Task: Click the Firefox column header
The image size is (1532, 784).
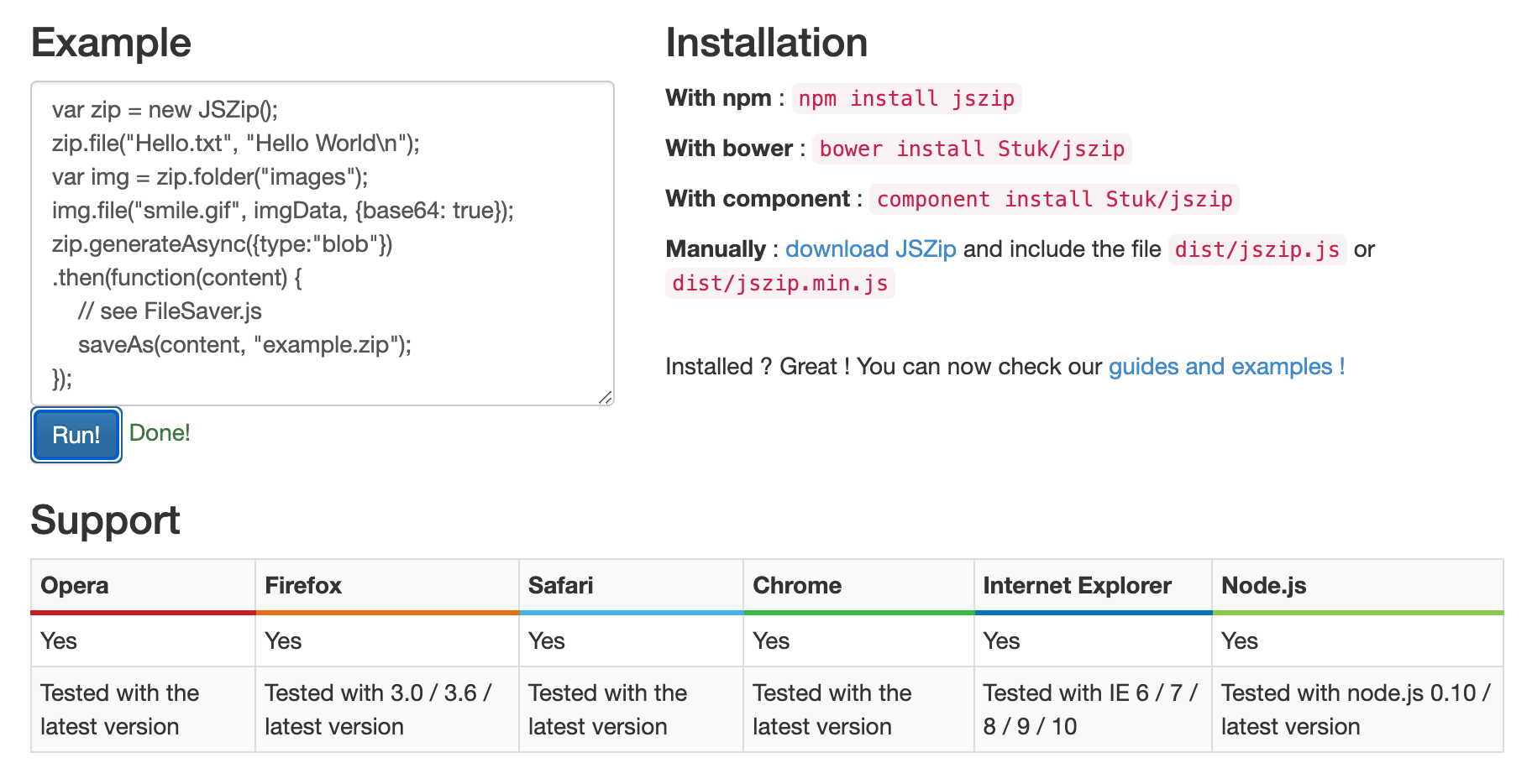Action: click(303, 586)
